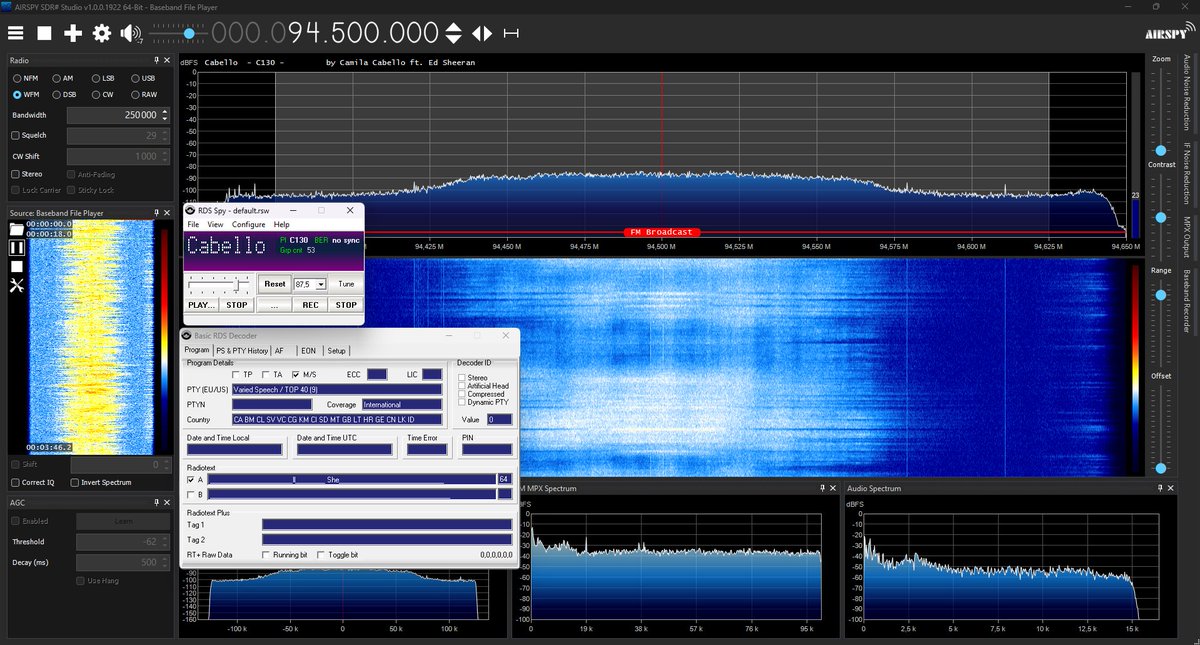
Task: Stop the radio with main toolbar stop icon
Action: (45, 33)
